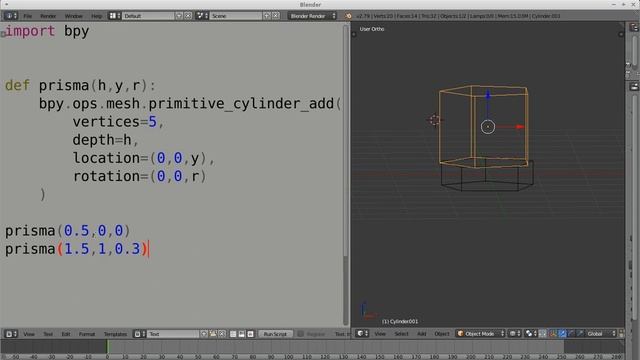The width and height of the screenshot is (640, 360).
Task: Click the white manipulator center circle
Action: 488,127
